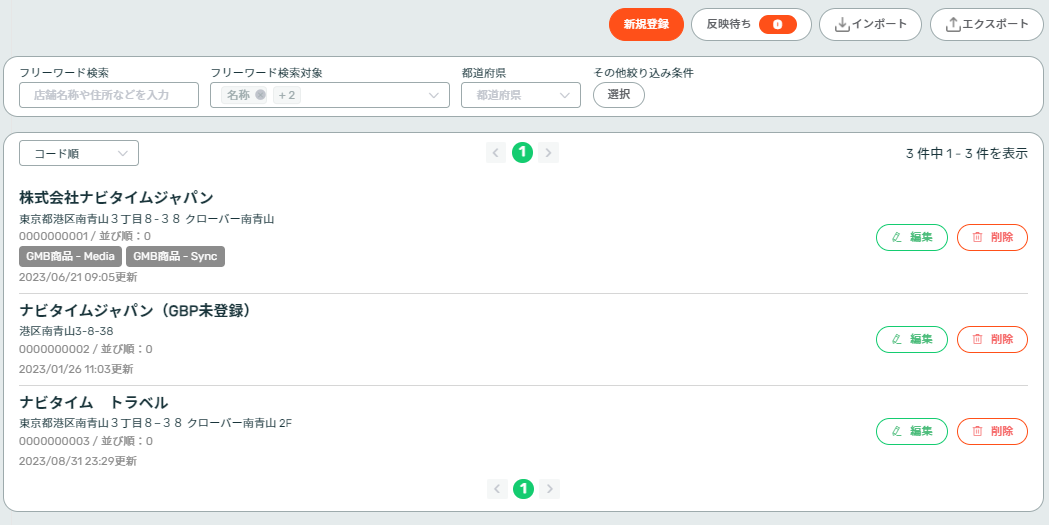The width and height of the screenshot is (1049, 525).
Task: Click top pagination page 1
Action: (522, 152)
